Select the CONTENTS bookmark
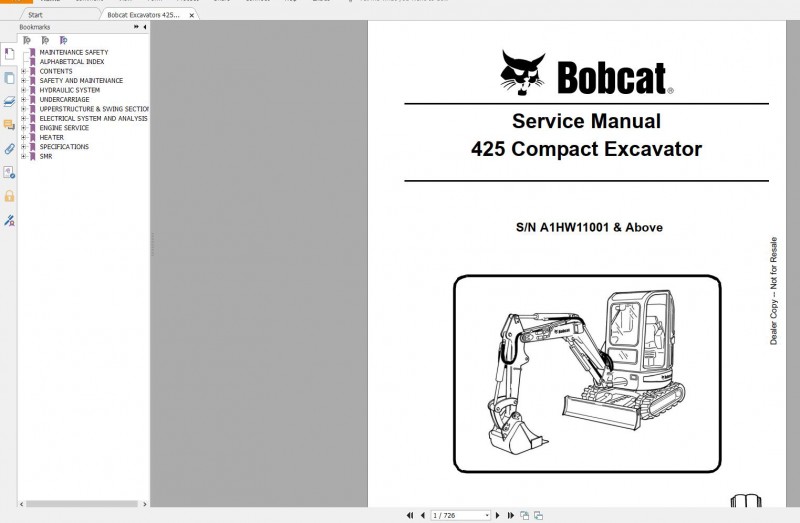The width and height of the screenshot is (800, 523). coord(56,71)
